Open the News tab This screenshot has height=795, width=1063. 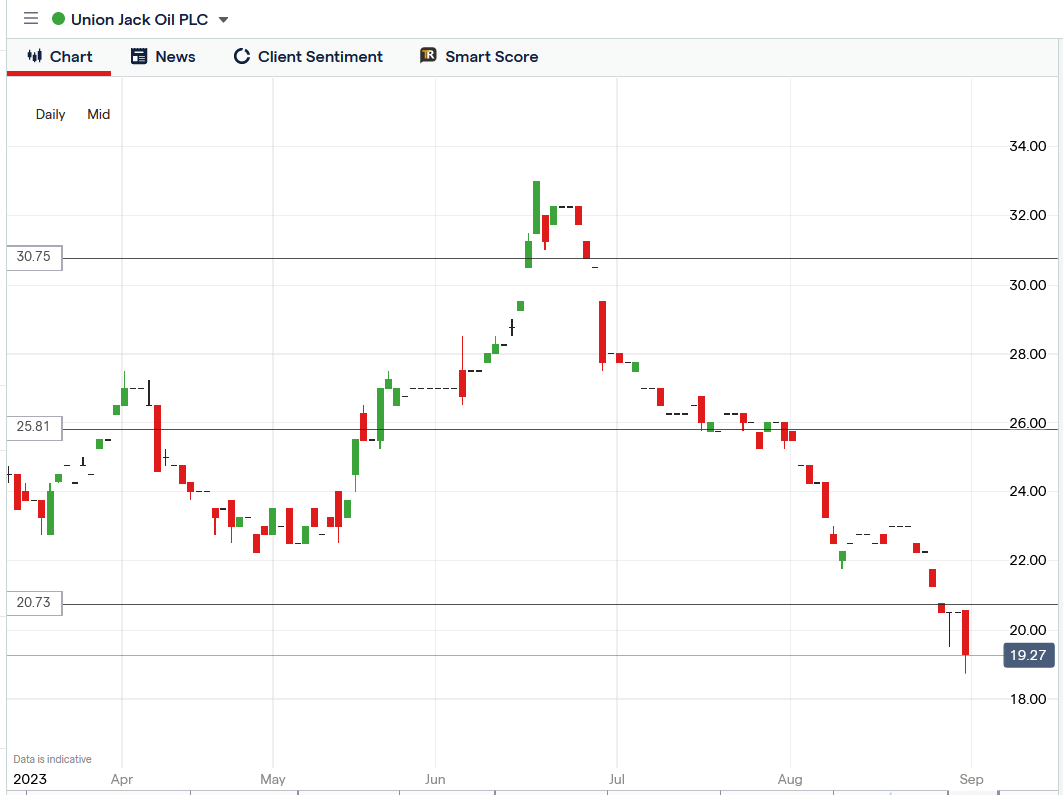point(163,57)
